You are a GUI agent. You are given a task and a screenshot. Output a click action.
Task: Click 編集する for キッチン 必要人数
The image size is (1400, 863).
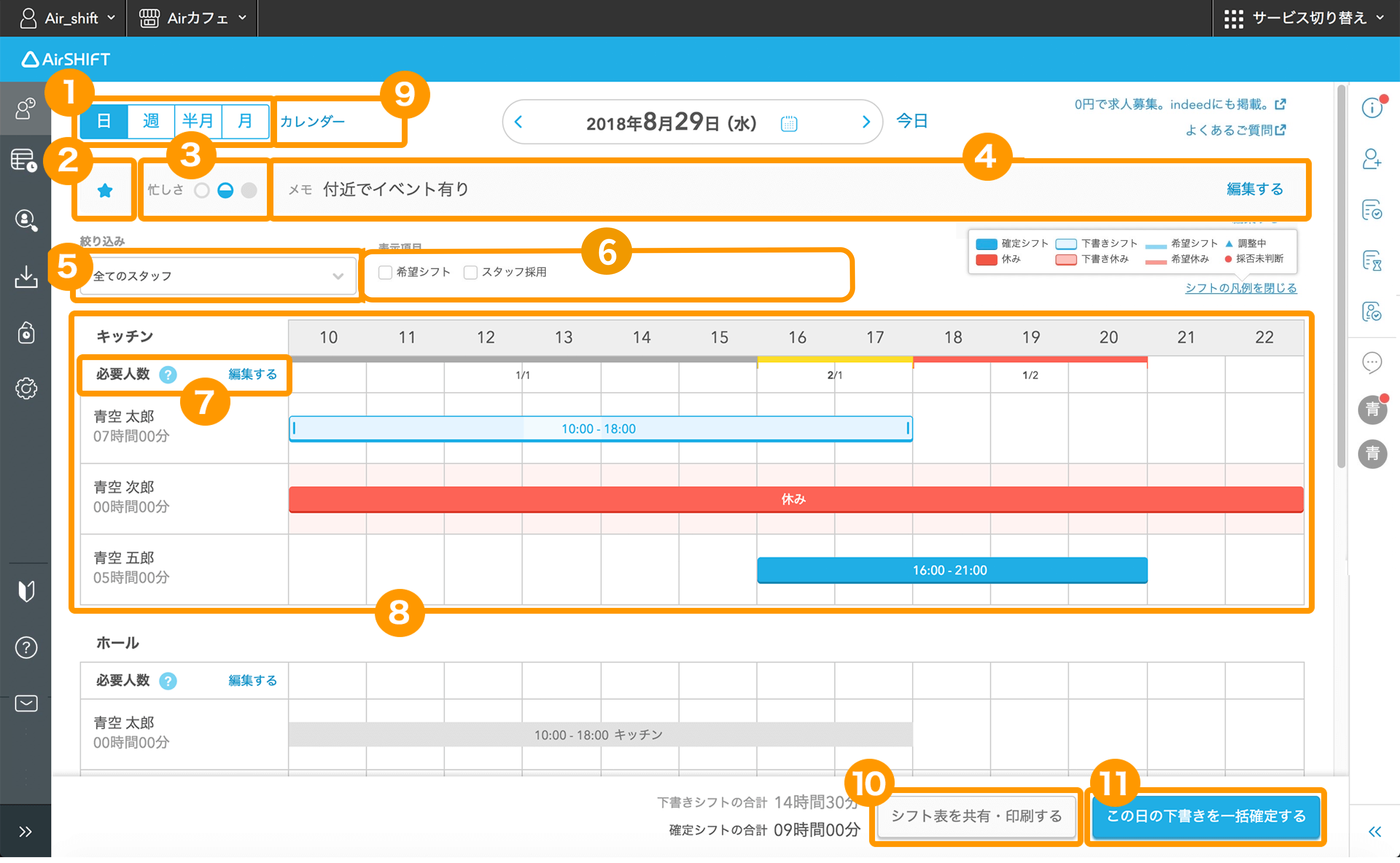pyautogui.click(x=252, y=374)
